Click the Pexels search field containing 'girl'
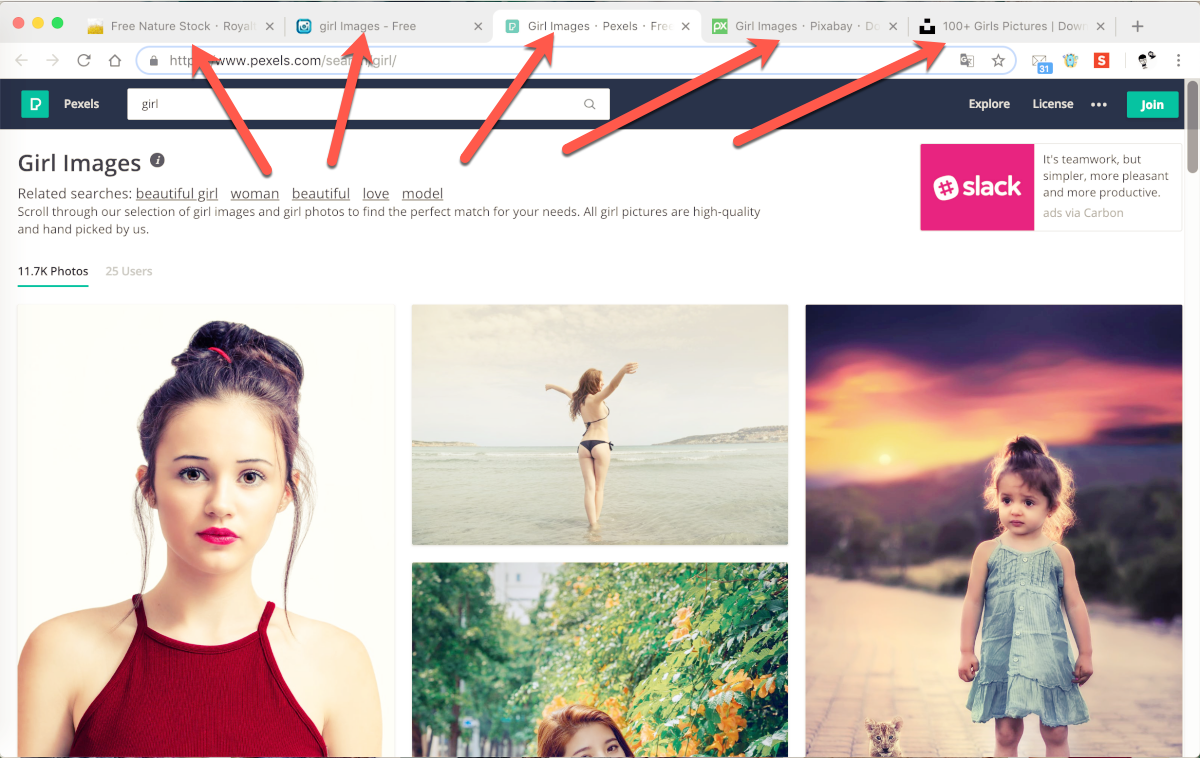 tap(368, 104)
